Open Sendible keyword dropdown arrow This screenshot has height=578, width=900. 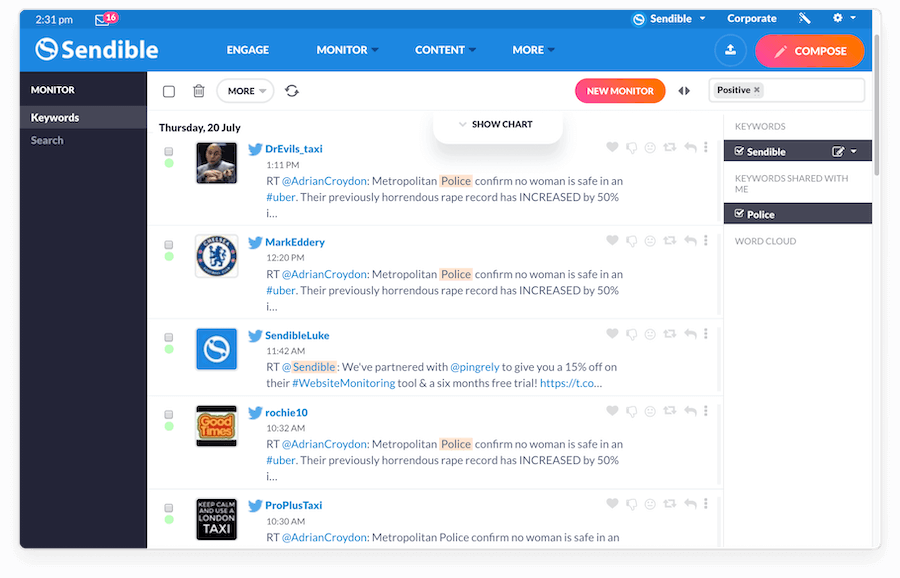click(854, 152)
